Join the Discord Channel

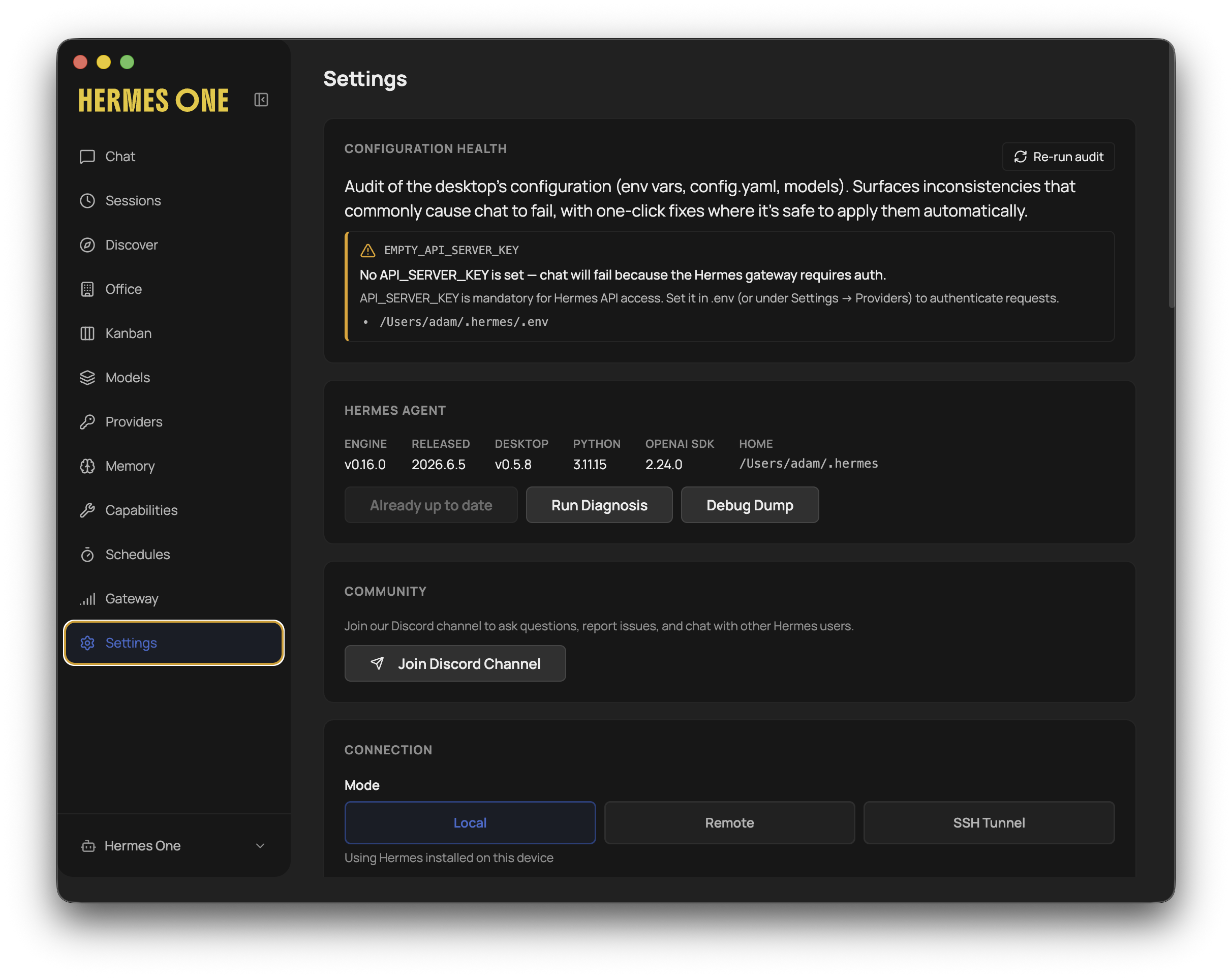pyautogui.click(x=455, y=663)
